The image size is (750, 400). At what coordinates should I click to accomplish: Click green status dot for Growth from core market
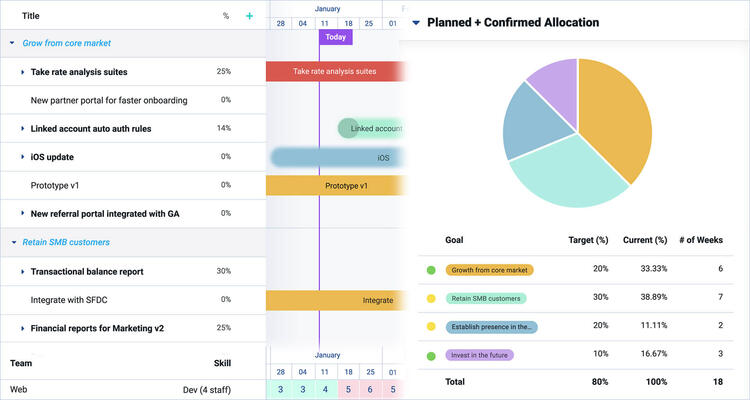pyautogui.click(x=431, y=270)
